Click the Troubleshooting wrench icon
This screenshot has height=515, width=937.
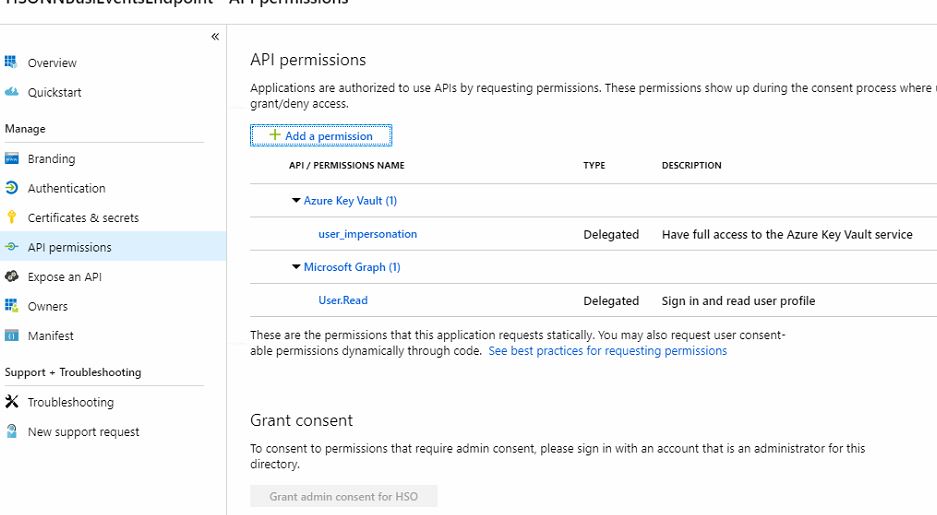pos(12,402)
